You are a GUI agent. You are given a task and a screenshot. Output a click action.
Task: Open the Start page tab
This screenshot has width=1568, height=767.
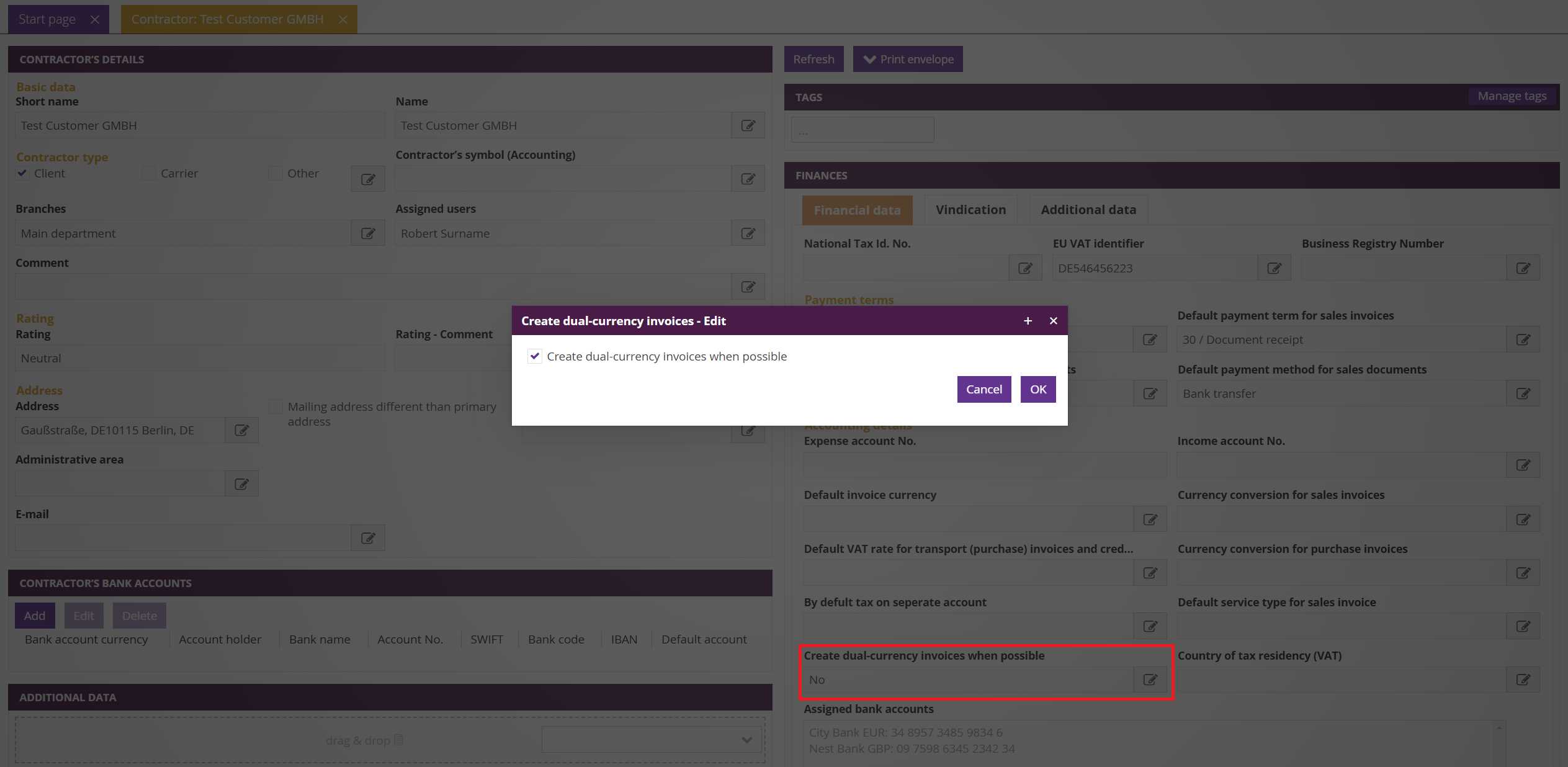click(47, 19)
